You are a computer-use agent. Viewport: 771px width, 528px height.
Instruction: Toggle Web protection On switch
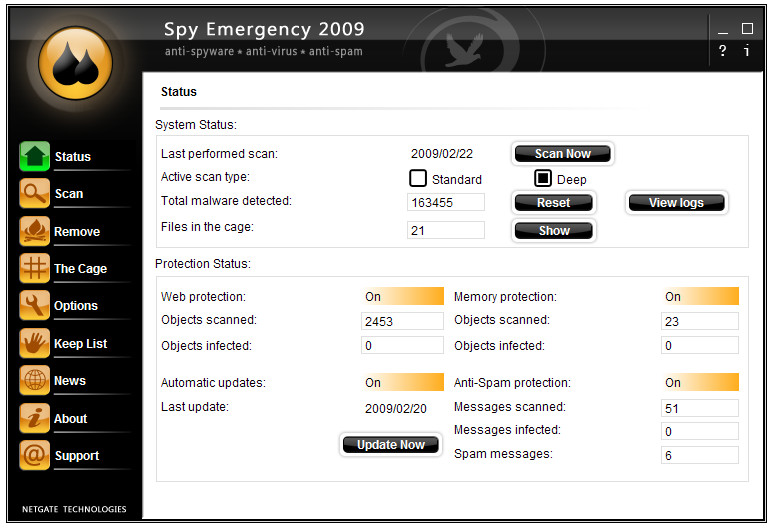point(402,296)
